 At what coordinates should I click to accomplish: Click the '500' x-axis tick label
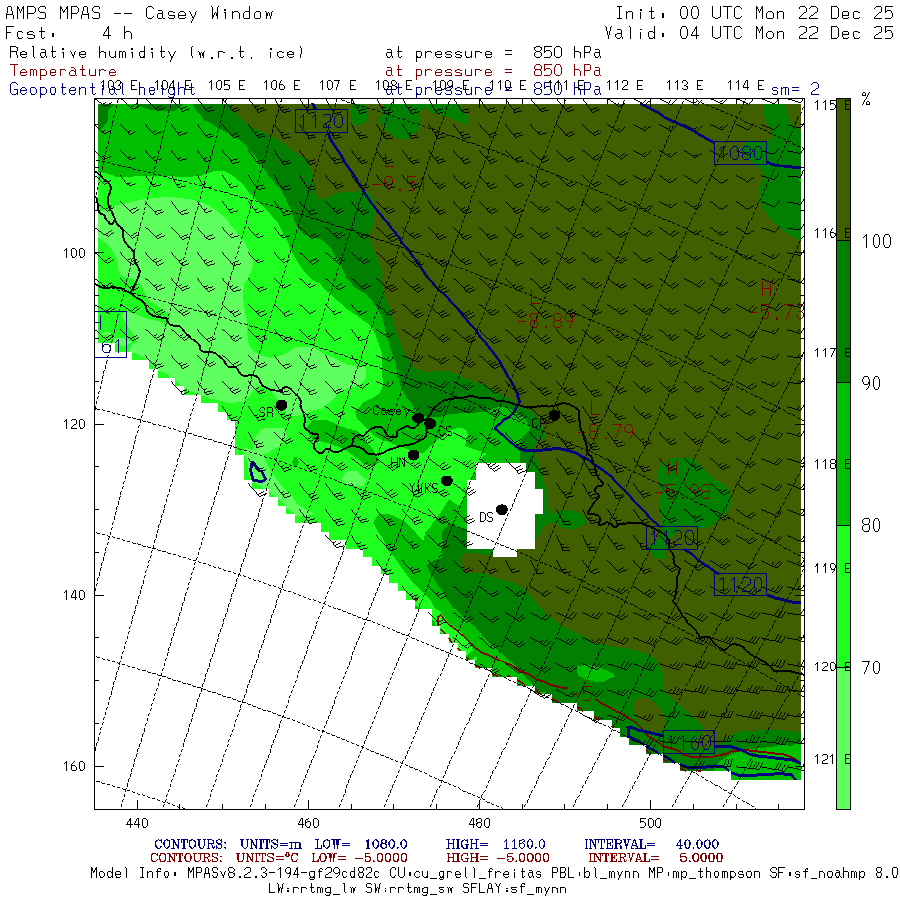tap(650, 823)
